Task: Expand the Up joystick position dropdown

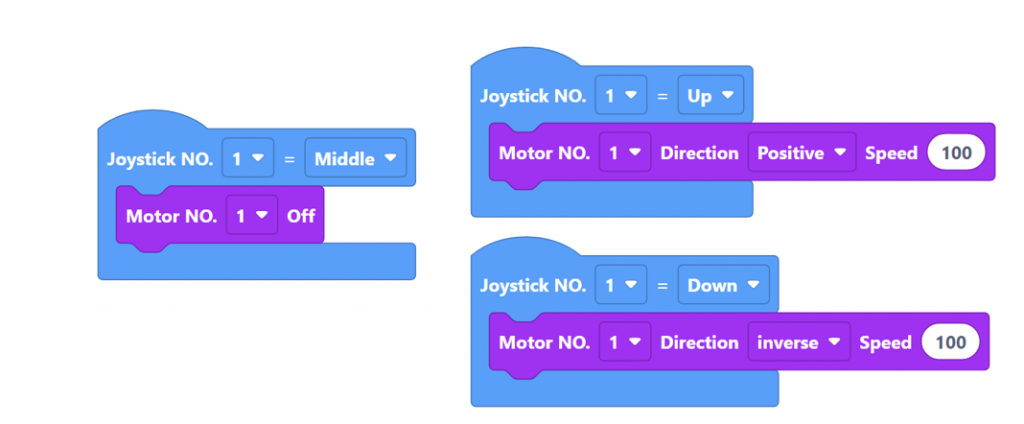Action: point(710,96)
